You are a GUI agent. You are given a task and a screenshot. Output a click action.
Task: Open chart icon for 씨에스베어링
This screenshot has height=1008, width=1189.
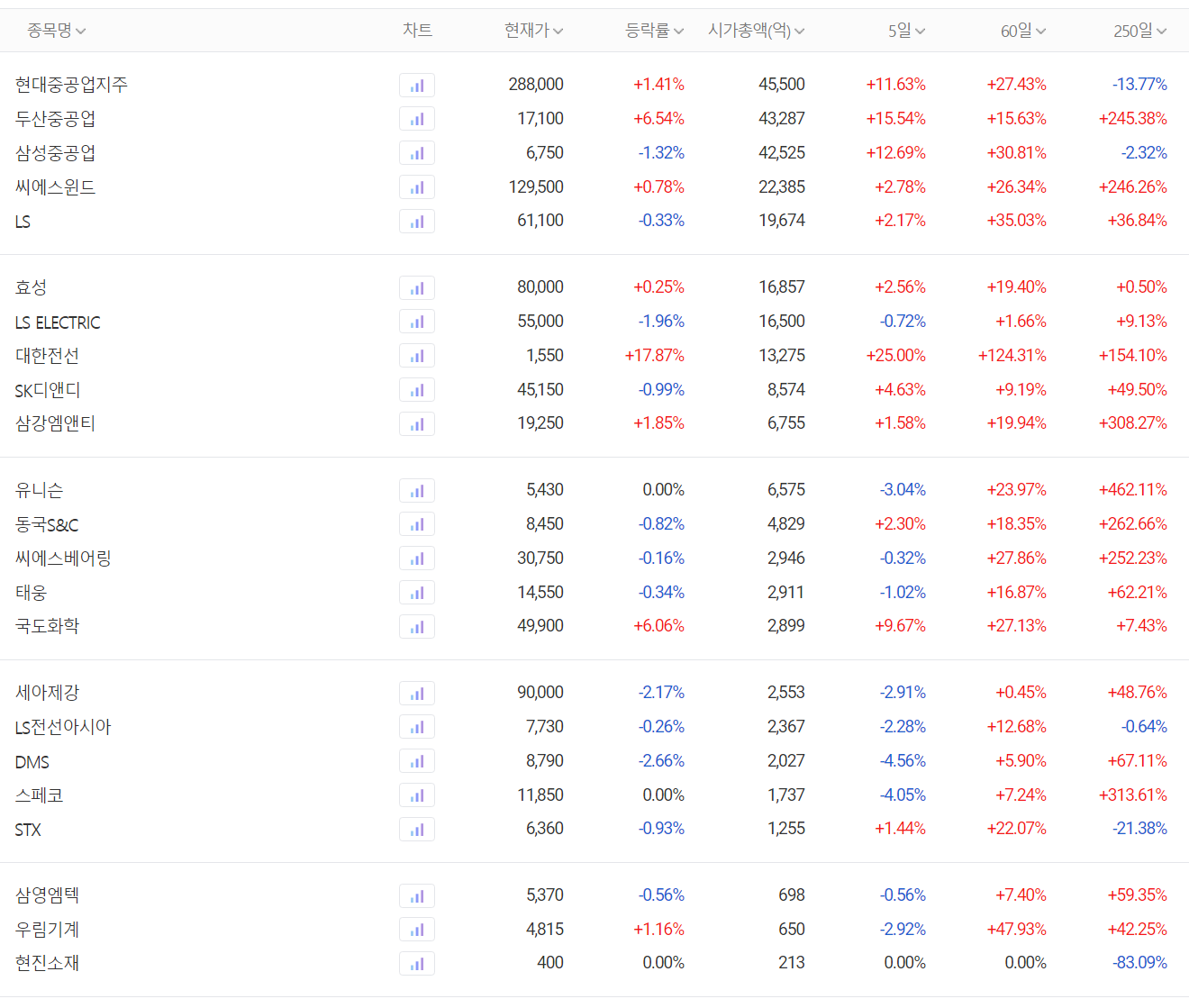417,558
